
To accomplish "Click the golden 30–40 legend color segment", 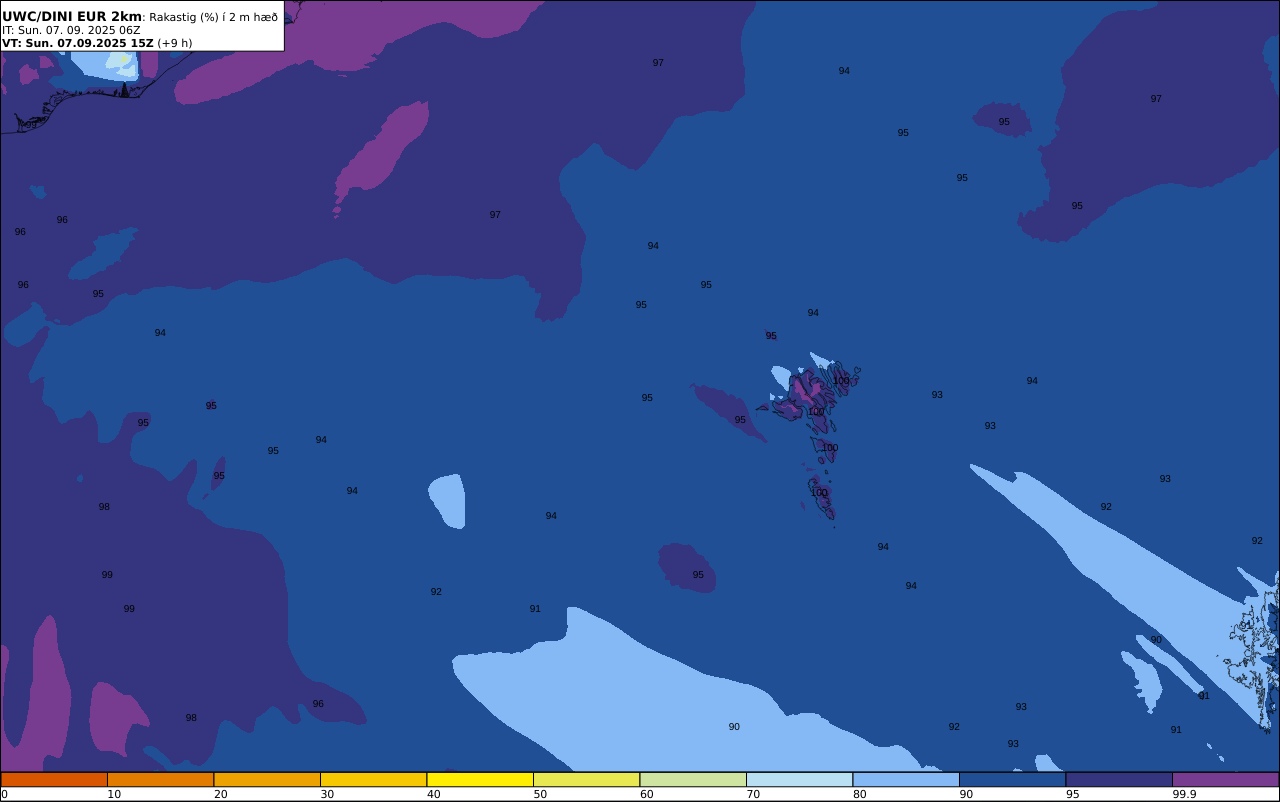I will [x=373, y=779].
